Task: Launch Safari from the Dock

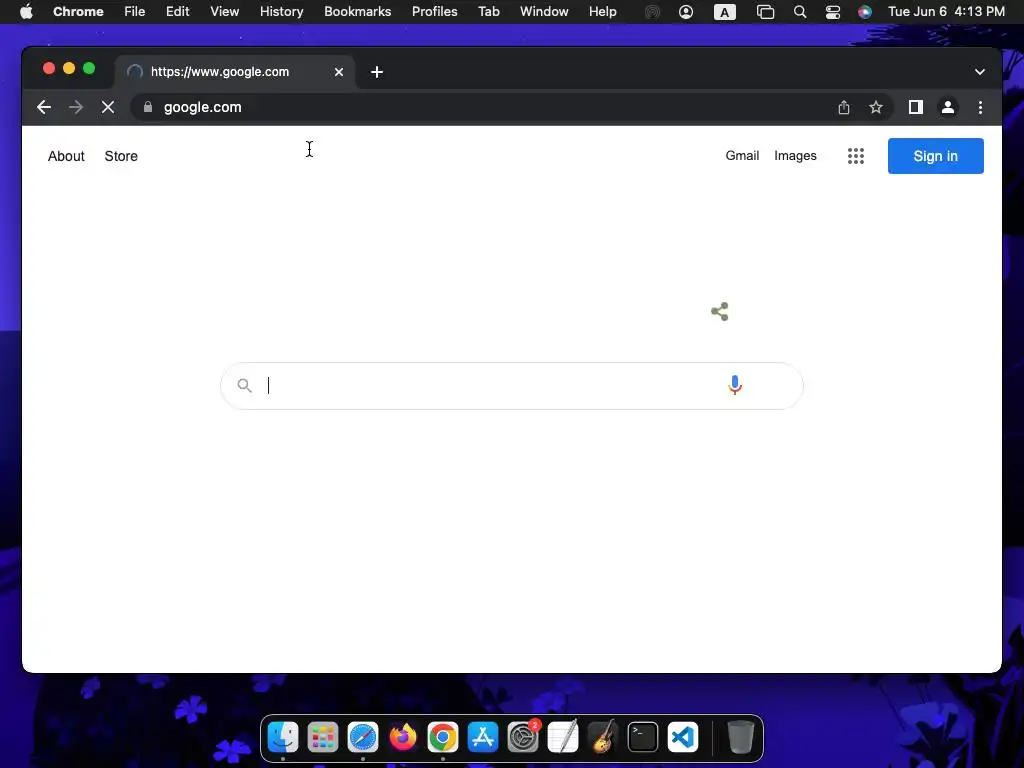Action: point(363,737)
